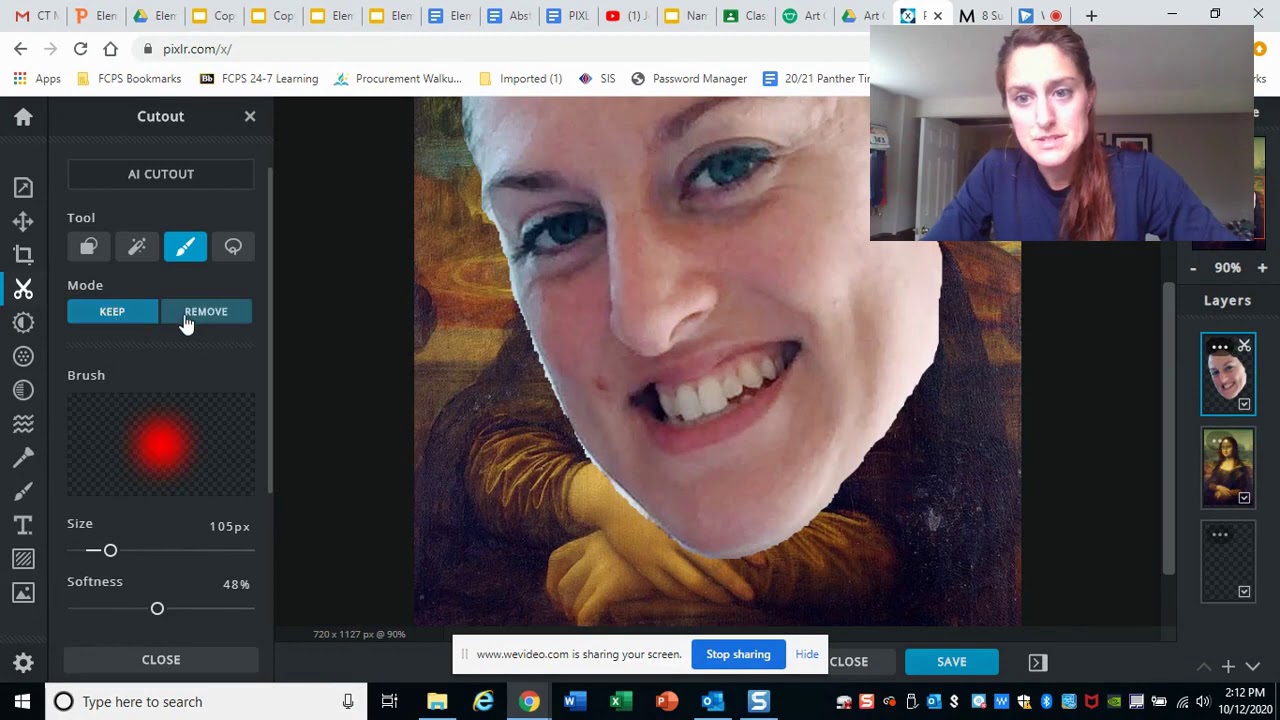Open Pixlr settings gear
The image size is (1280, 720).
[x=23, y=662]
